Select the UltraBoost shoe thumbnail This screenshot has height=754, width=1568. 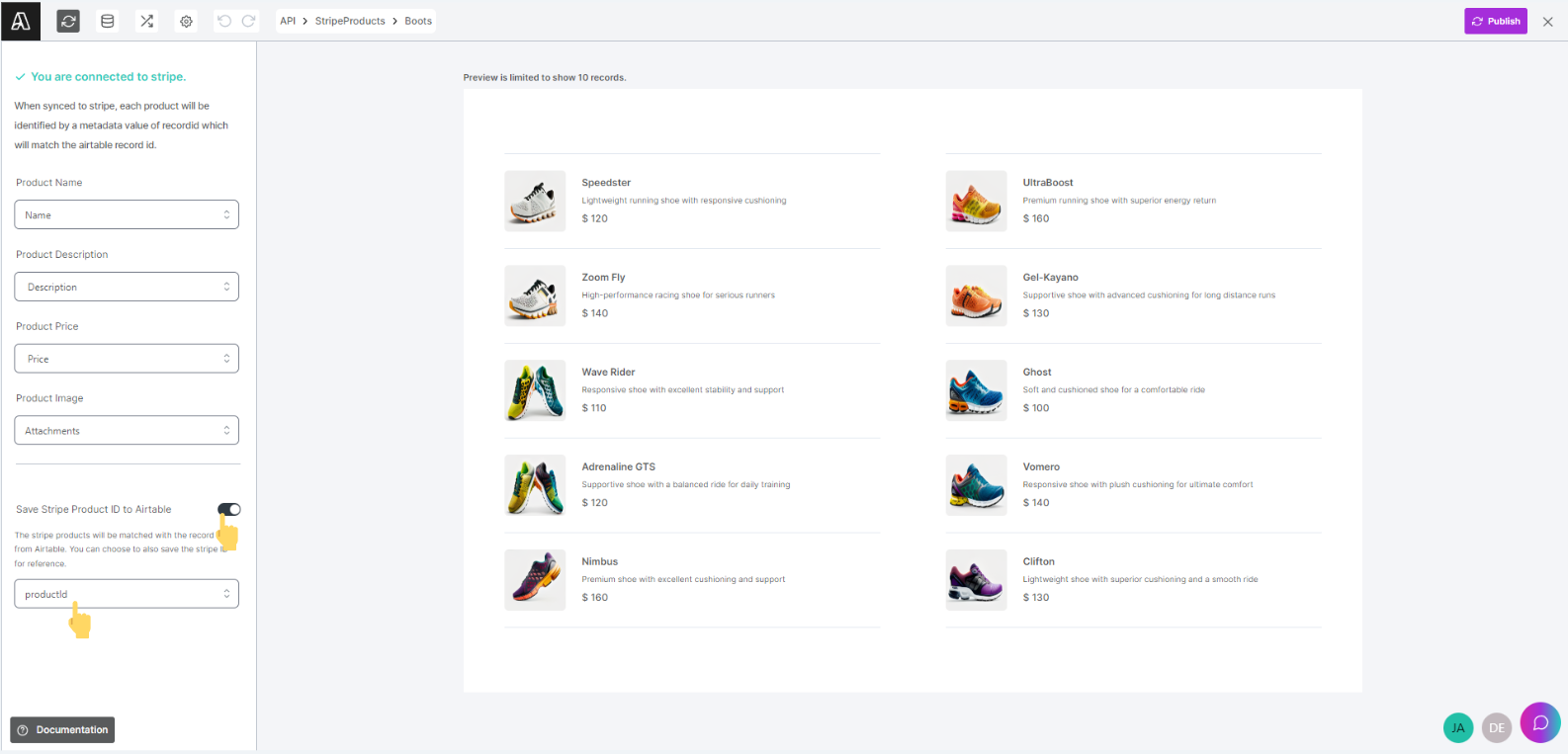point(976,201)
